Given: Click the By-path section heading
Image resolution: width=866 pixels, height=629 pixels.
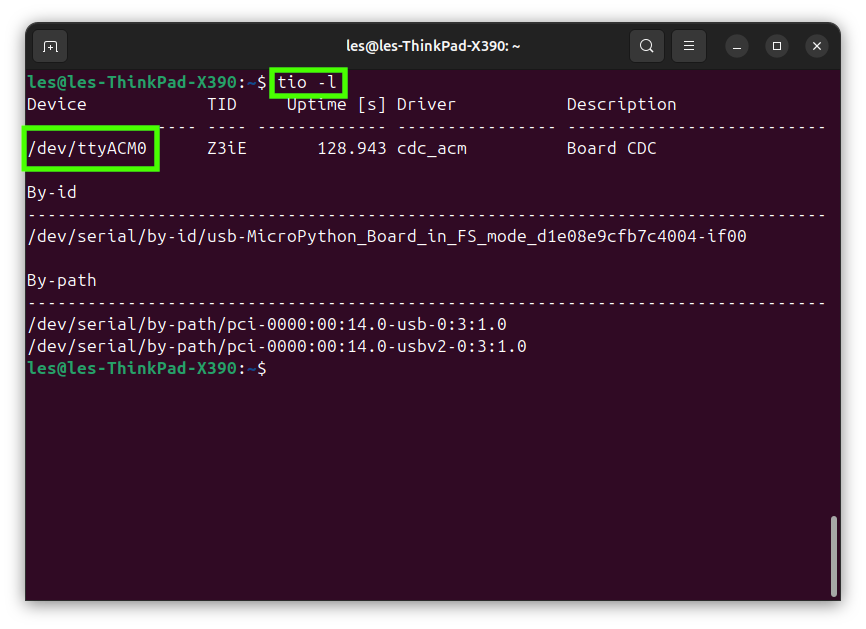Looking at the screenshot, I should (x=60, y=280).
